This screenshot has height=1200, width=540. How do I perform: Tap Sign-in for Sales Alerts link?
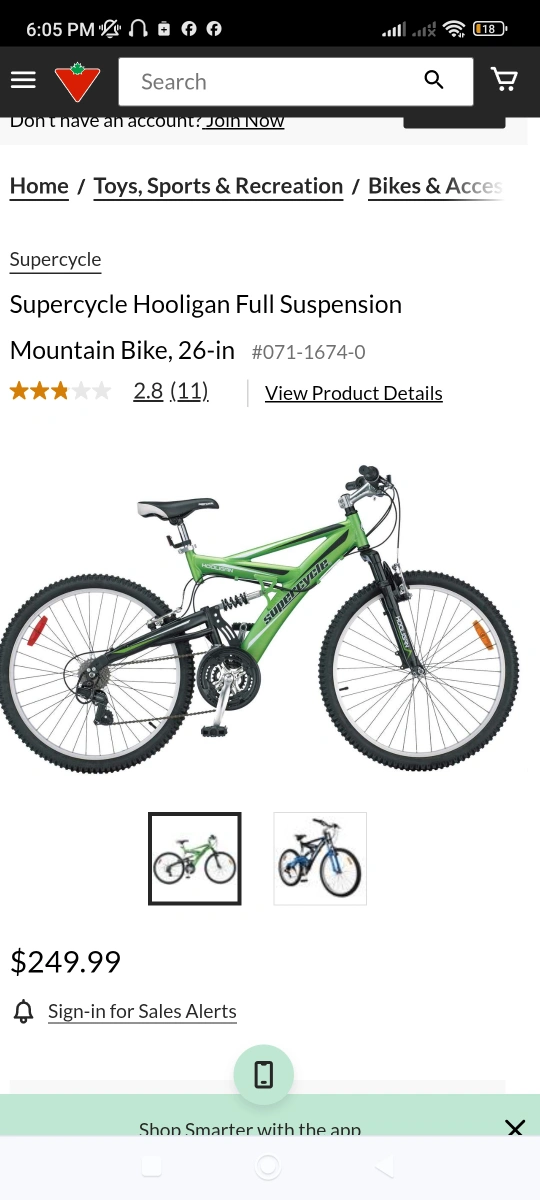coord(142,1011)
